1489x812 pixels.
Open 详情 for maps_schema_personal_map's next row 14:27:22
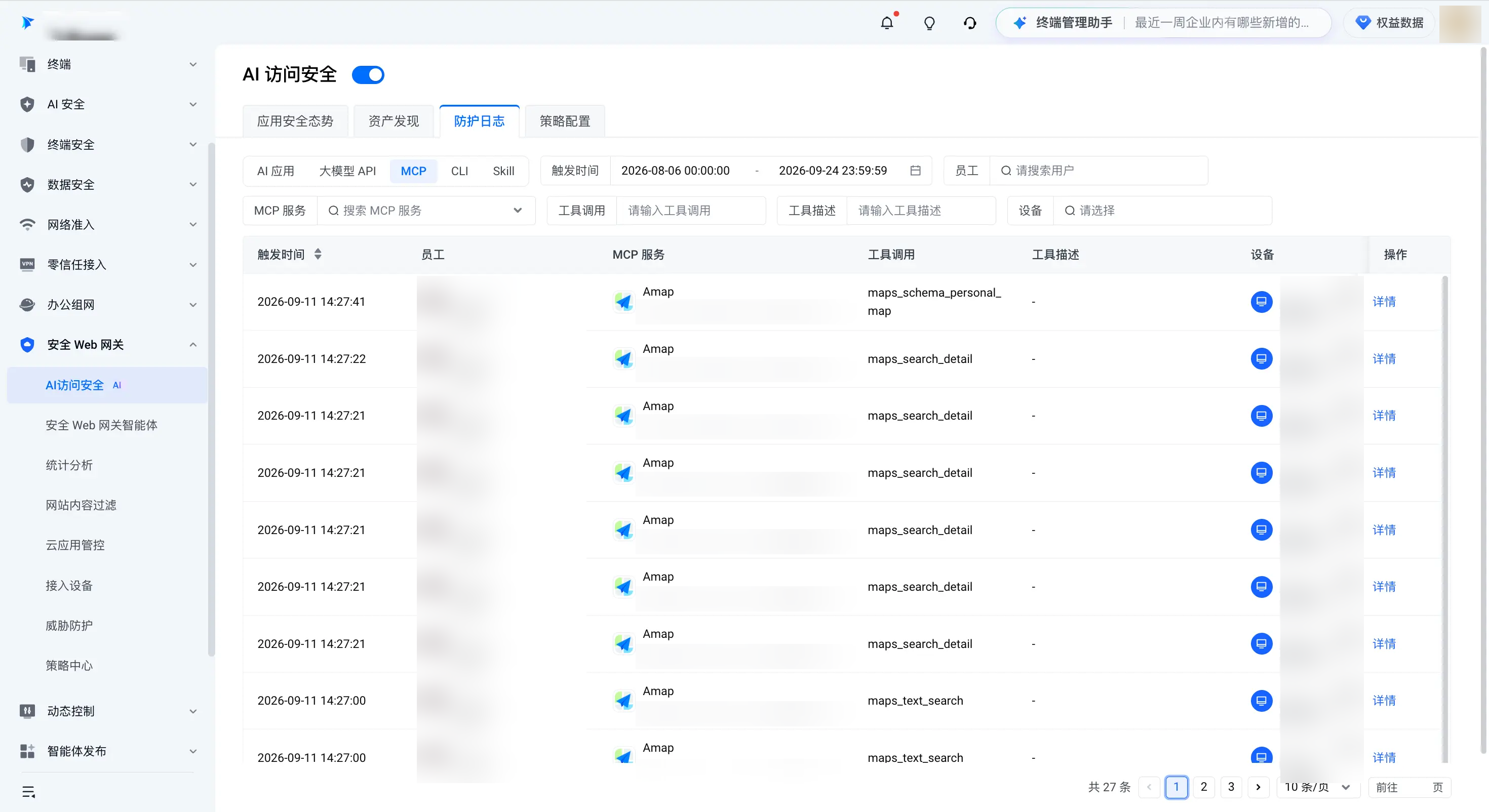(x=1384, y=359)
